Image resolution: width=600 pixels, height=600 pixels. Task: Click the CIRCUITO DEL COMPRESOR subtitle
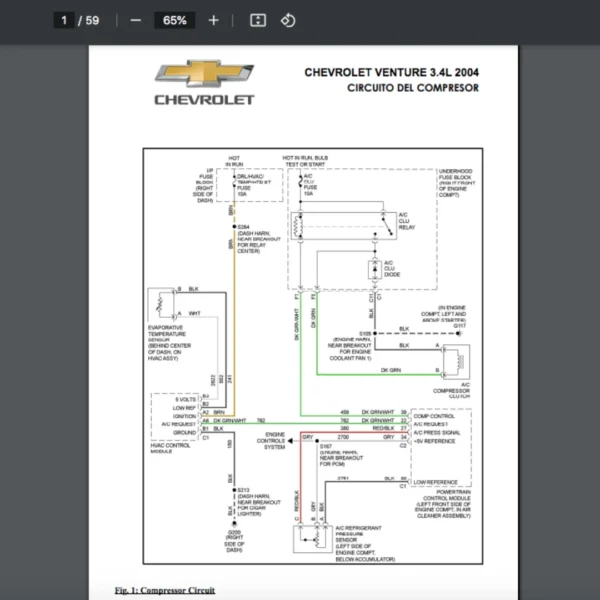pos(412,88)
